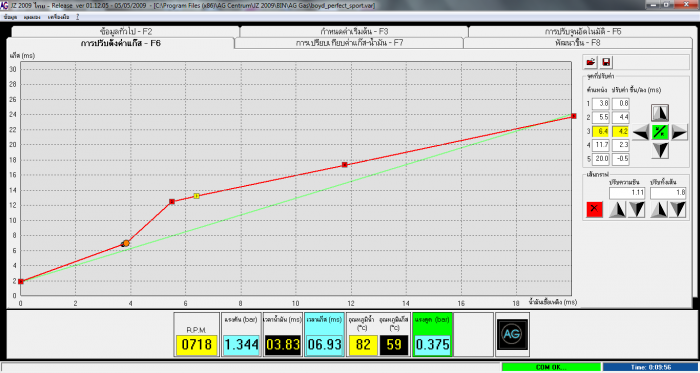The height and width of the screenshot is (373, 700).
Task: Click the red X reset button
Action: [594, 209]
